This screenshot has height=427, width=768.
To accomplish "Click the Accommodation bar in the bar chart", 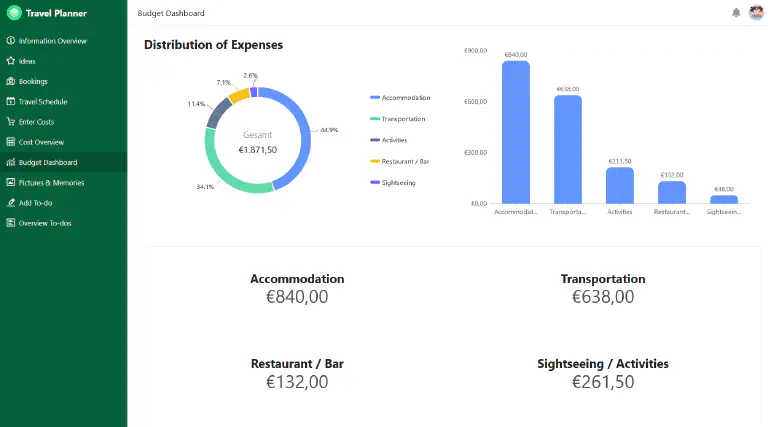I will 516,132.
